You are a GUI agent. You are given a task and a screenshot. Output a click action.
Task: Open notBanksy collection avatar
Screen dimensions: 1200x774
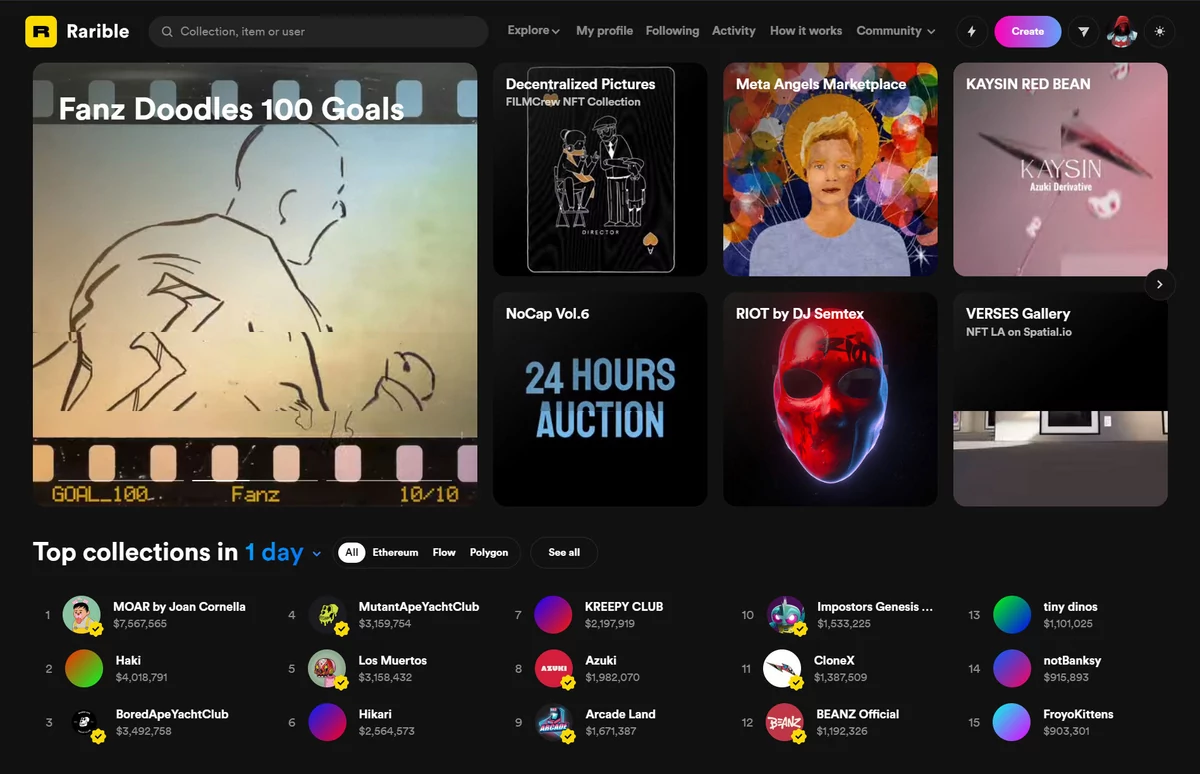[x=1012, y=668]
